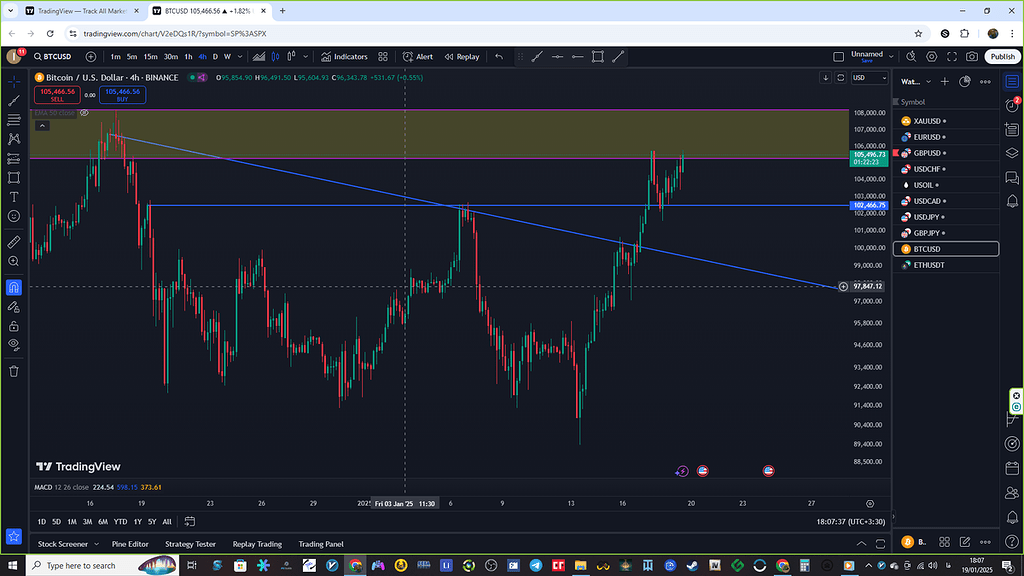Create a new price Alert

(x=418, y=57)
